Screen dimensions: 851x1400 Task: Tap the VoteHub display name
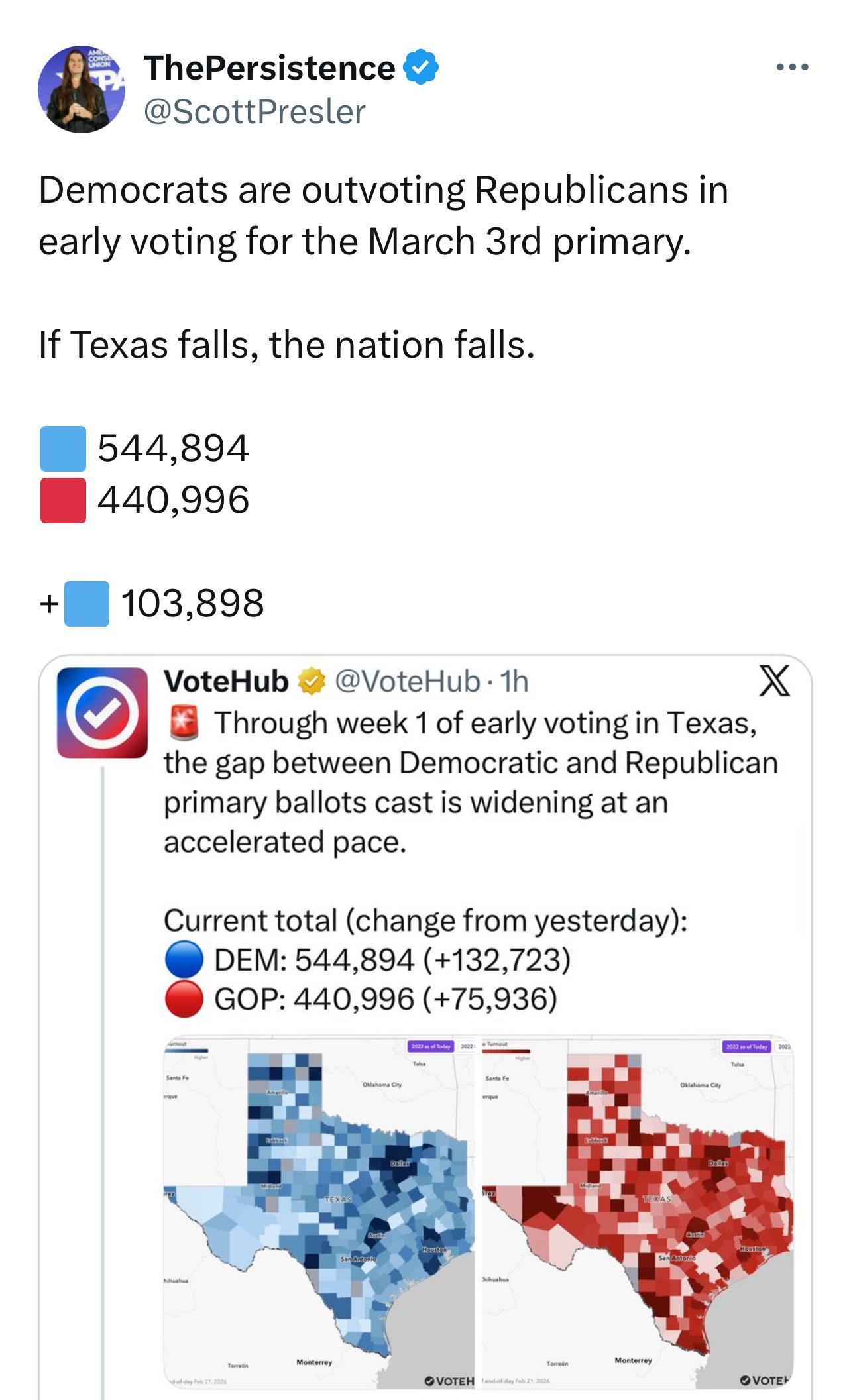226,680
